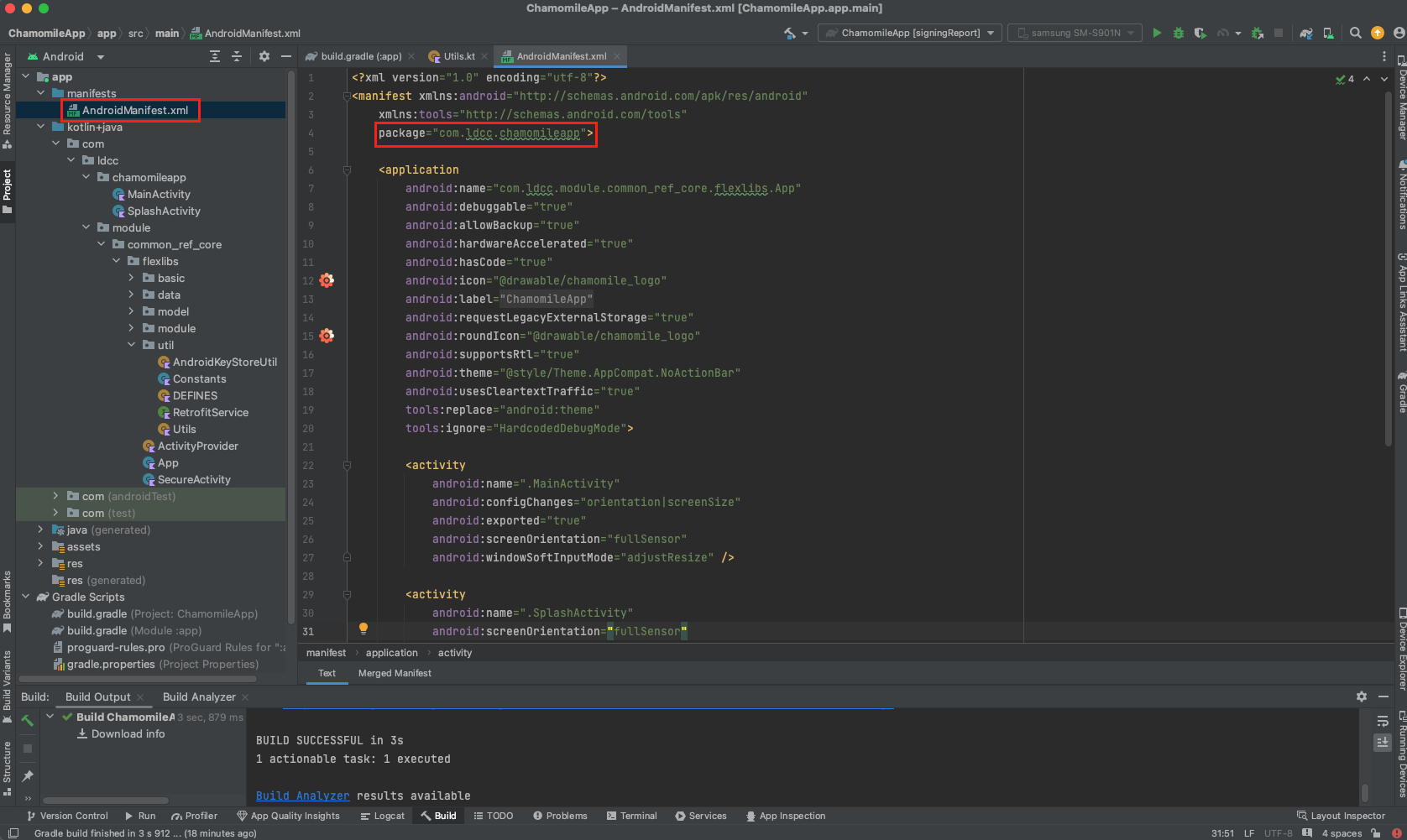This screenshot has width=1407, height=840.
Task: Collapse Gradle Scripts node
Action: coord(25,597)
